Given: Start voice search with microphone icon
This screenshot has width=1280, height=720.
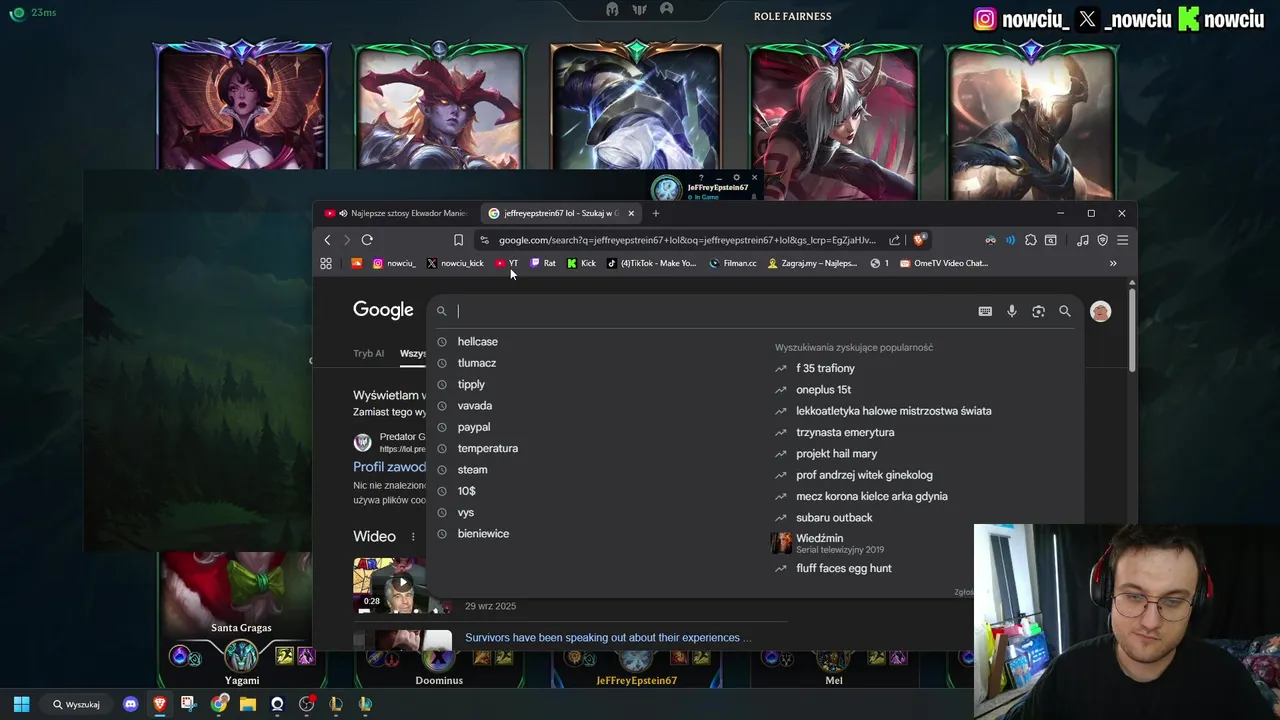Looking at the screenshot, I should point(1012,311).
